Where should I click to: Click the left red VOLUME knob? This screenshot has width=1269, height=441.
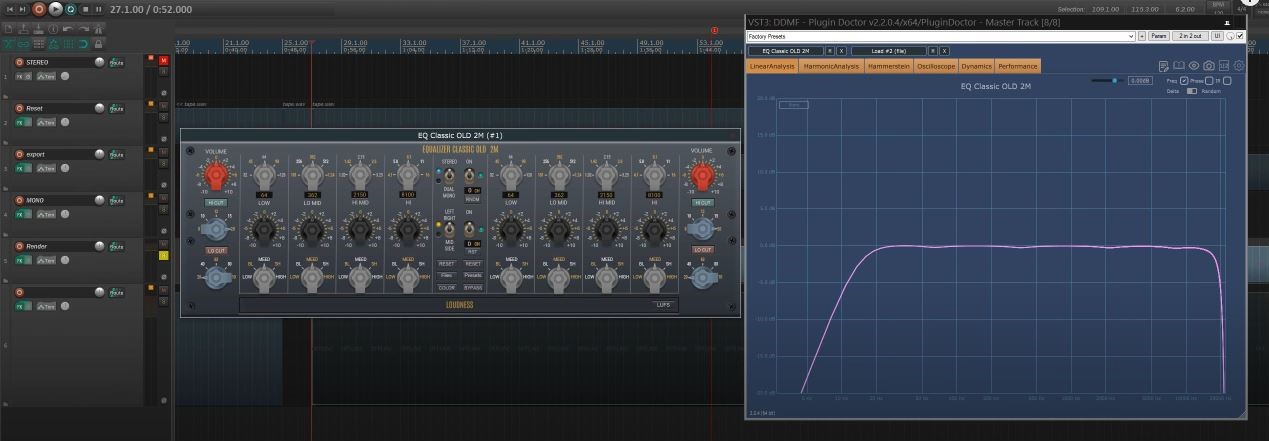click(216, 176)
